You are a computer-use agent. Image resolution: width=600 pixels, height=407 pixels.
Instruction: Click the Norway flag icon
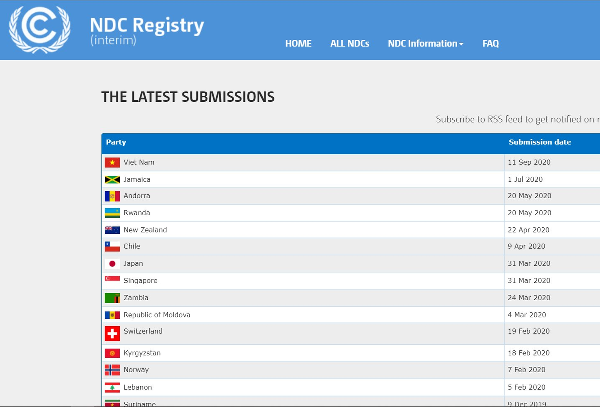[112, 370]
